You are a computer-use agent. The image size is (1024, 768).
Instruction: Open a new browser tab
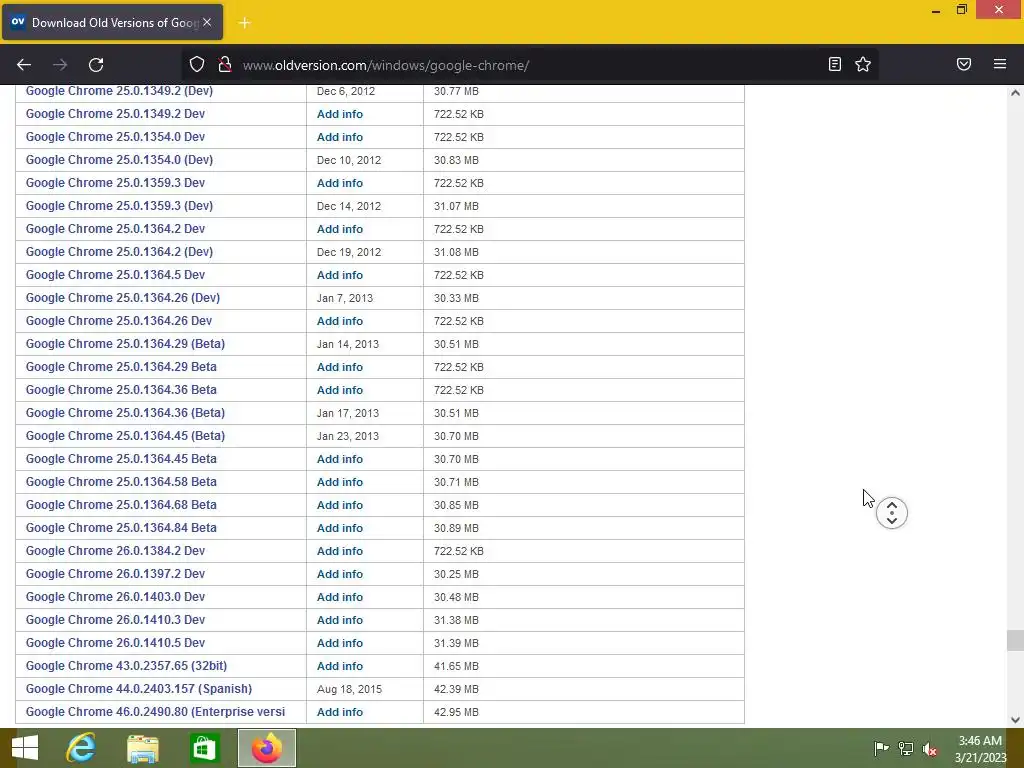tap(244, 23)
